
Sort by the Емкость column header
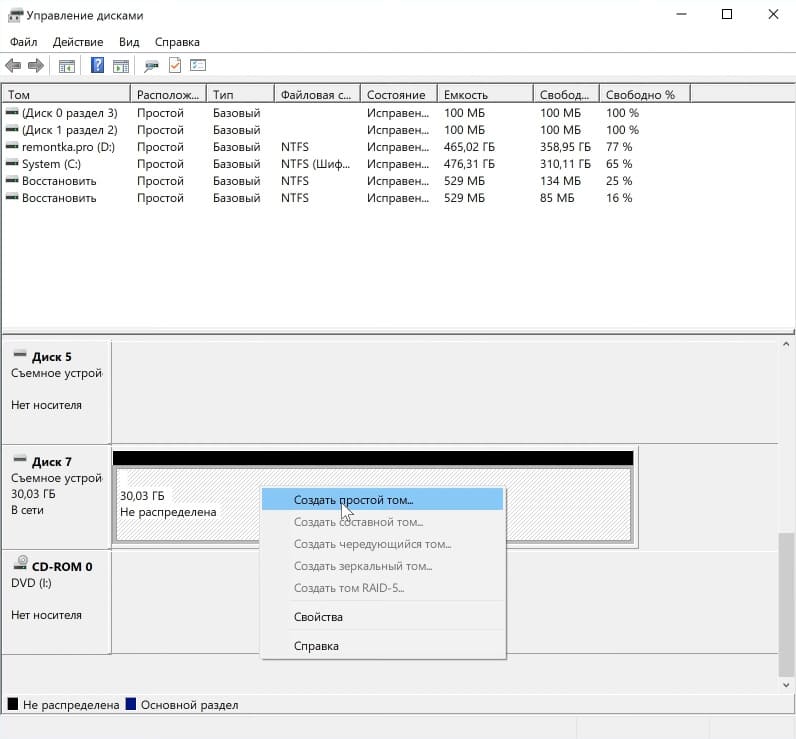tap(485, 94)
